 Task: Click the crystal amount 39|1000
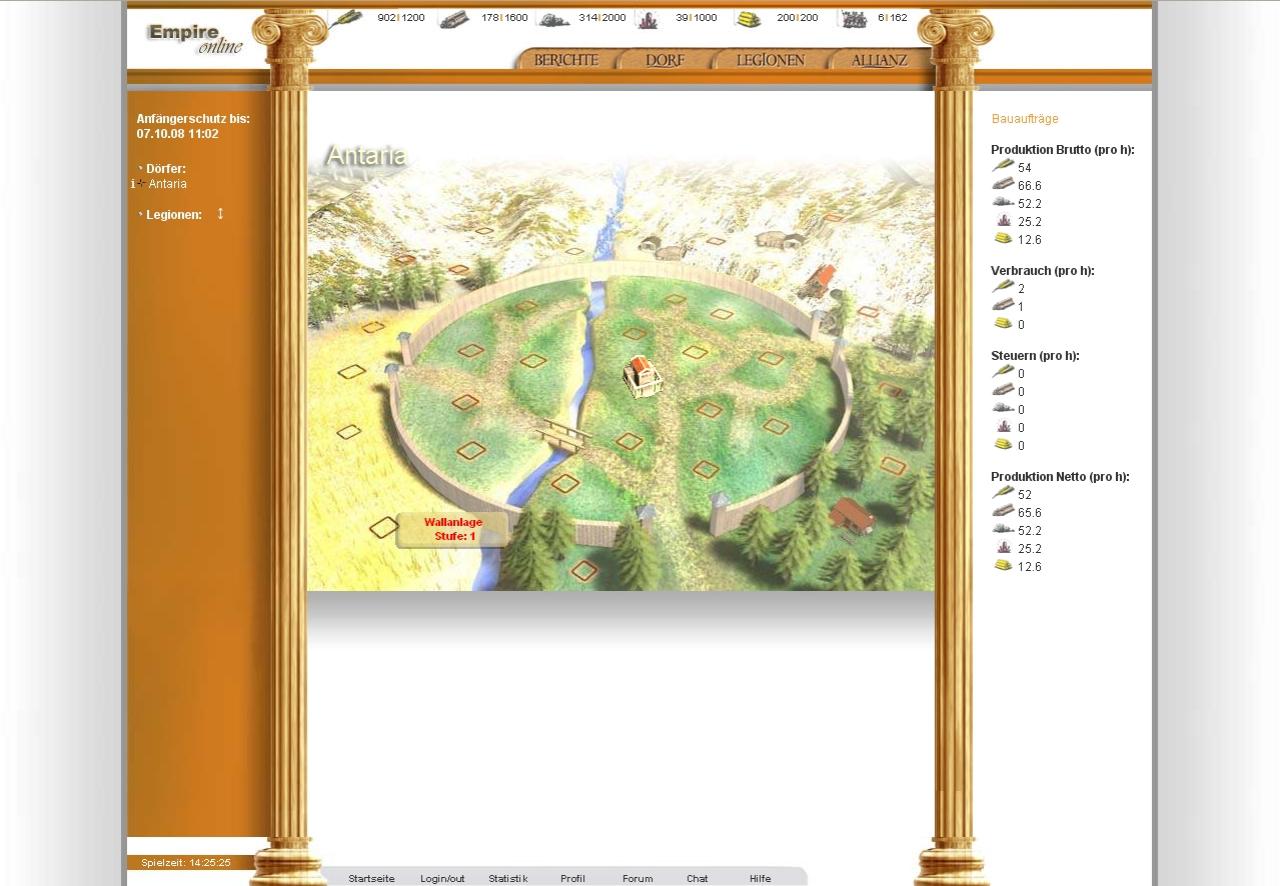click(696, 18)
